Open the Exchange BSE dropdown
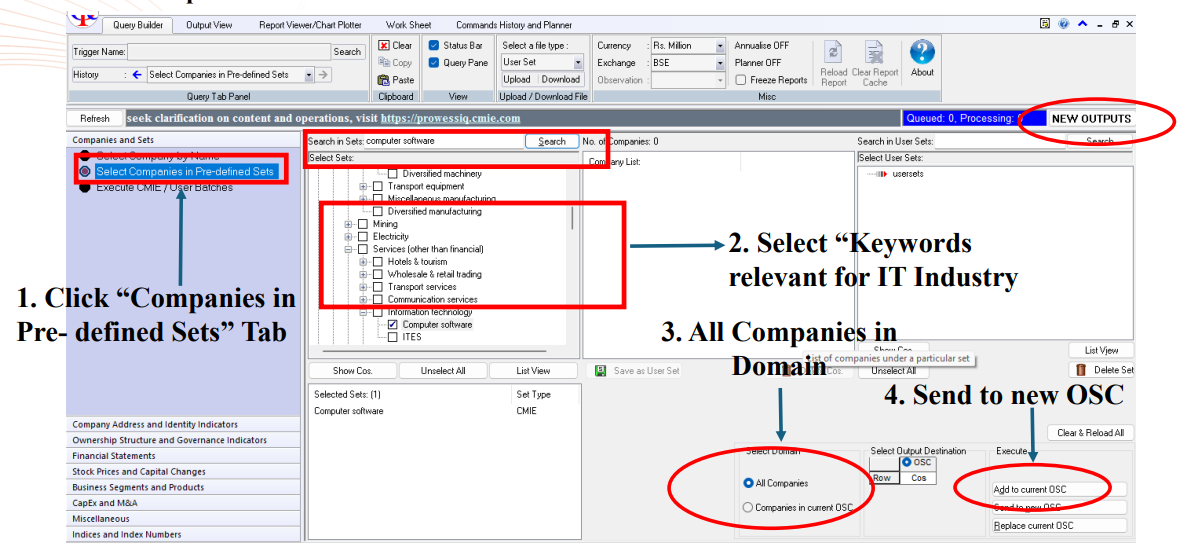1180x554 pixels. pyautogui.click(x=719, y=63)
